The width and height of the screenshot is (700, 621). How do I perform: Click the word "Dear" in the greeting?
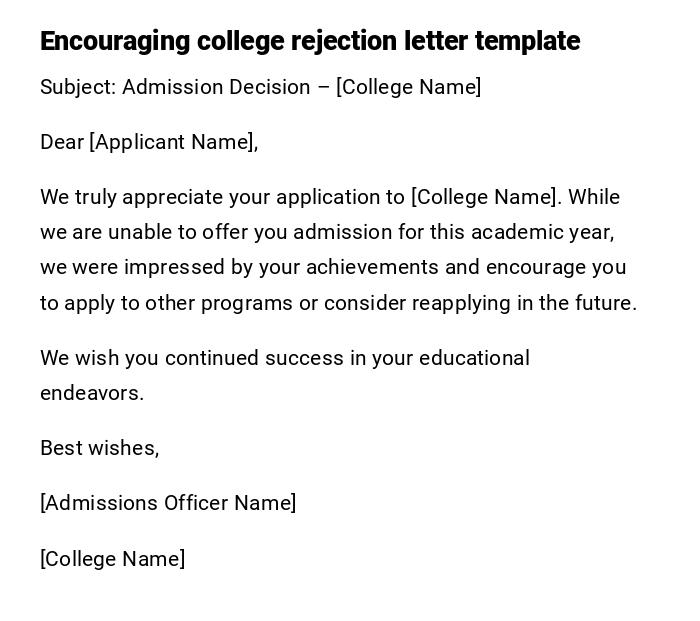62,142
